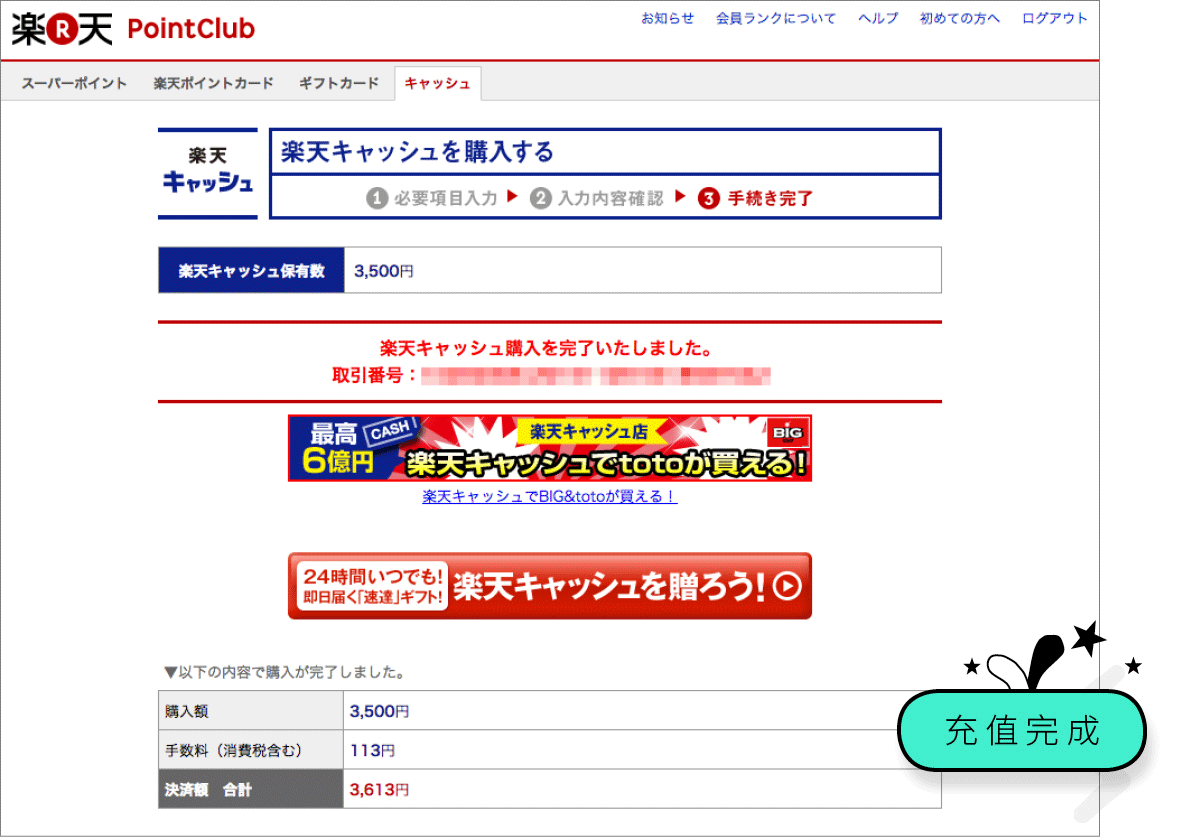Click the 楽天キャッシュ logo box
This screenshot has width=1200, height=837.
(x=208, y=173)
